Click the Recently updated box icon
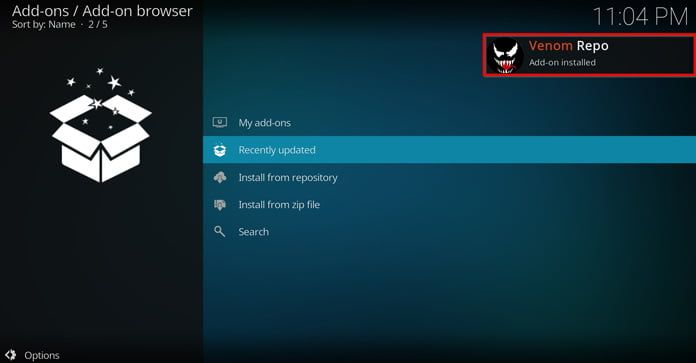Viewport: 696px width, 363px height. tap(220, 150)
